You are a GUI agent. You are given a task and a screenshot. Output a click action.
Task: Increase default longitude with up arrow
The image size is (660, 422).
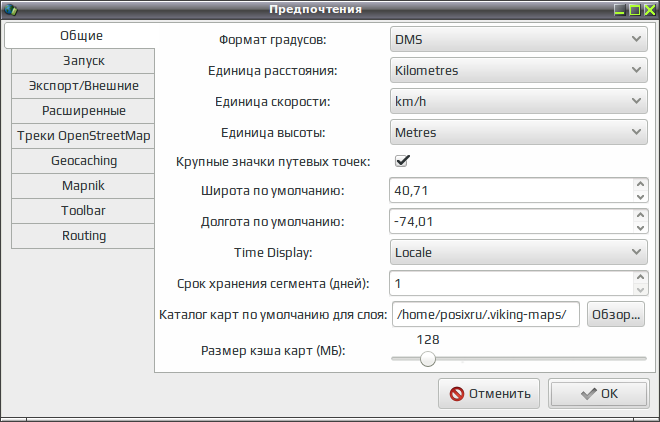coord(641,215)
